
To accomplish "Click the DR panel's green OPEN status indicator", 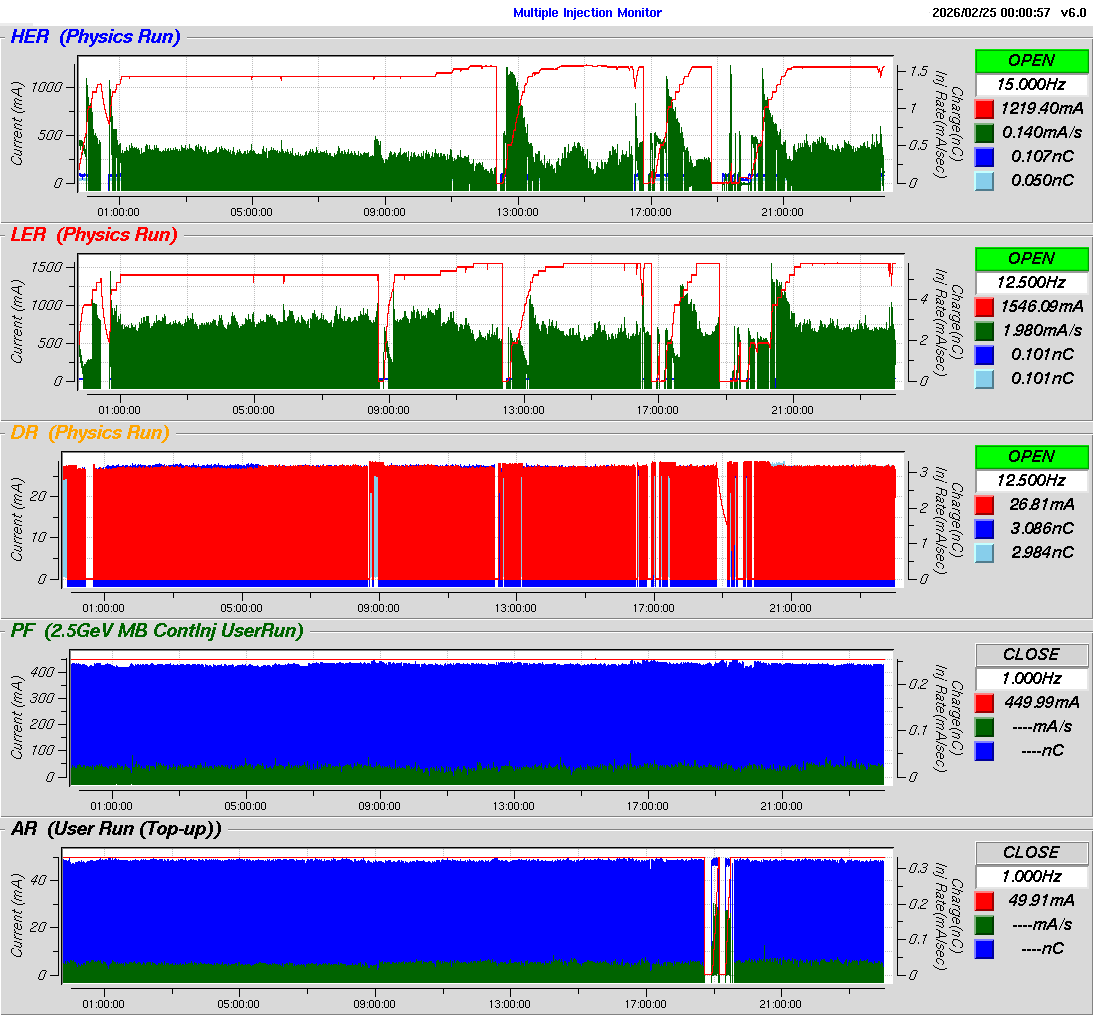I will click(x=1031, y=456).
